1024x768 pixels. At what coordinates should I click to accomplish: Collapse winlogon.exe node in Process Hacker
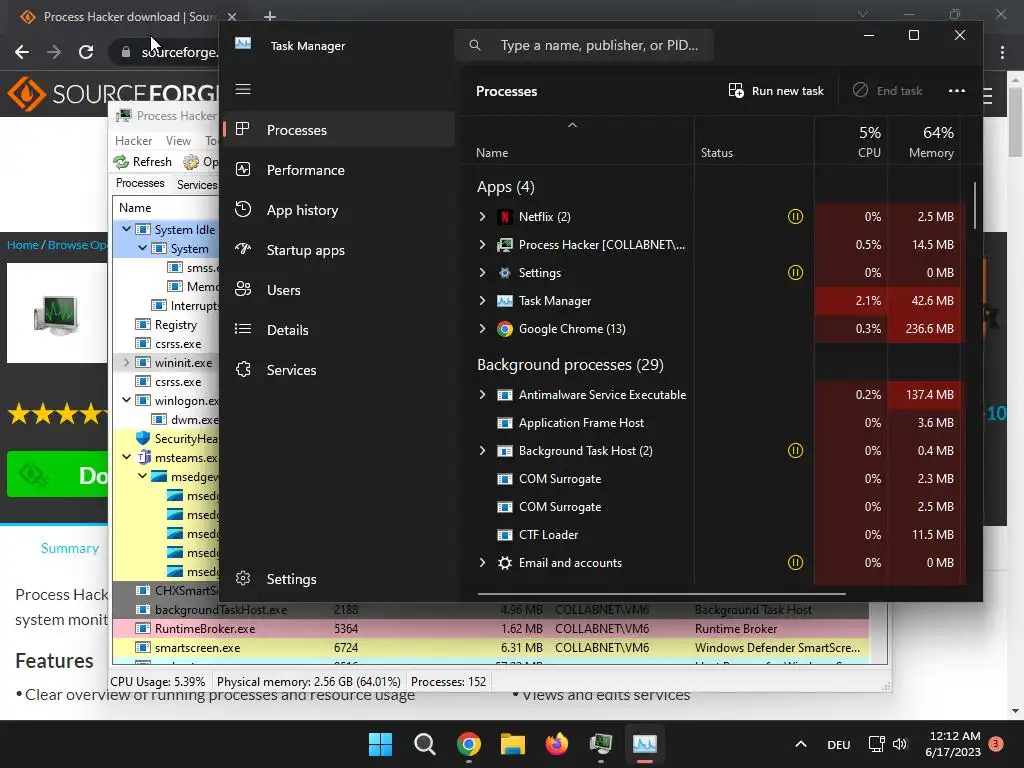(126, 400)
